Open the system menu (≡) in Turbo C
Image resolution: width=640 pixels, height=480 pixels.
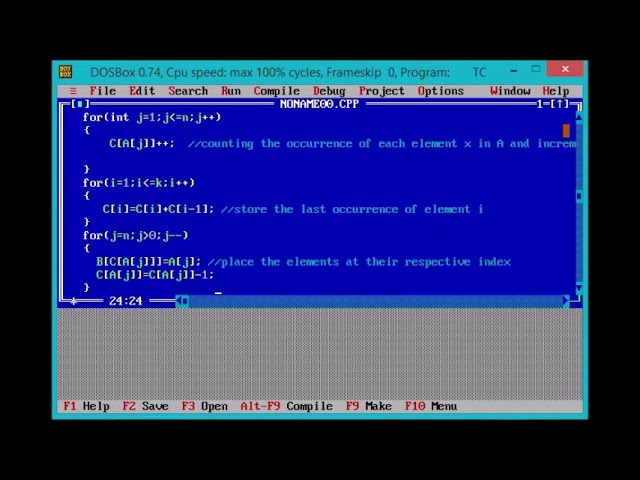[x=73, y=91]
